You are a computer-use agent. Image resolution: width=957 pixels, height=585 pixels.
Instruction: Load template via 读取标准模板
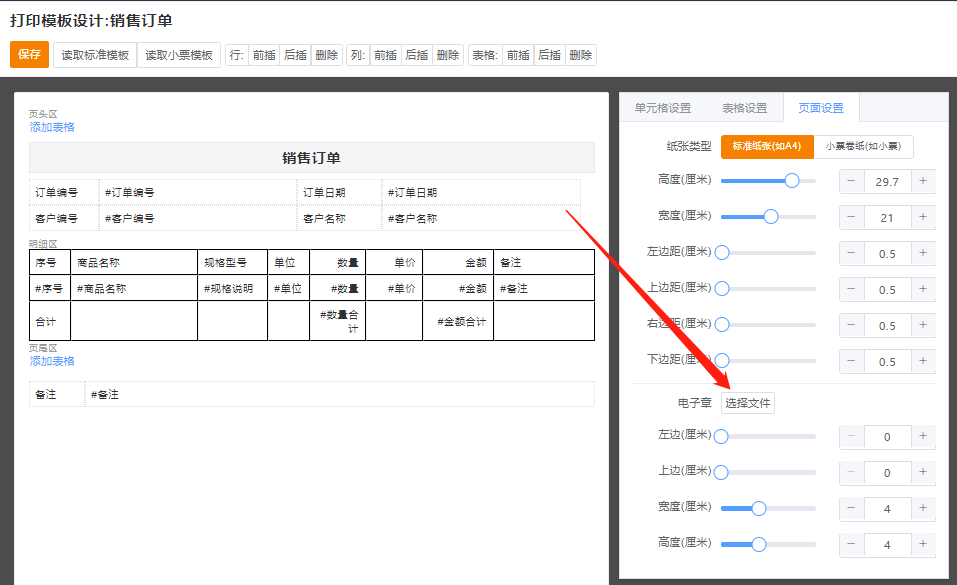95,55
